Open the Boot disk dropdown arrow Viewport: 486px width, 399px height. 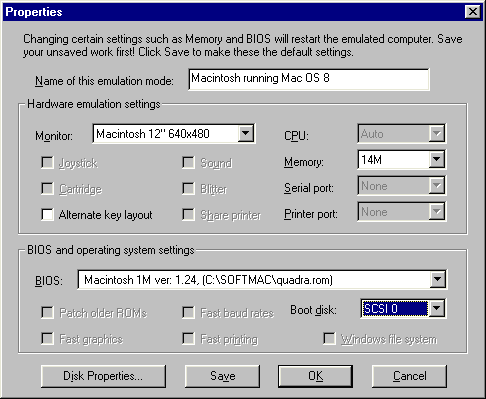[436, 309]
